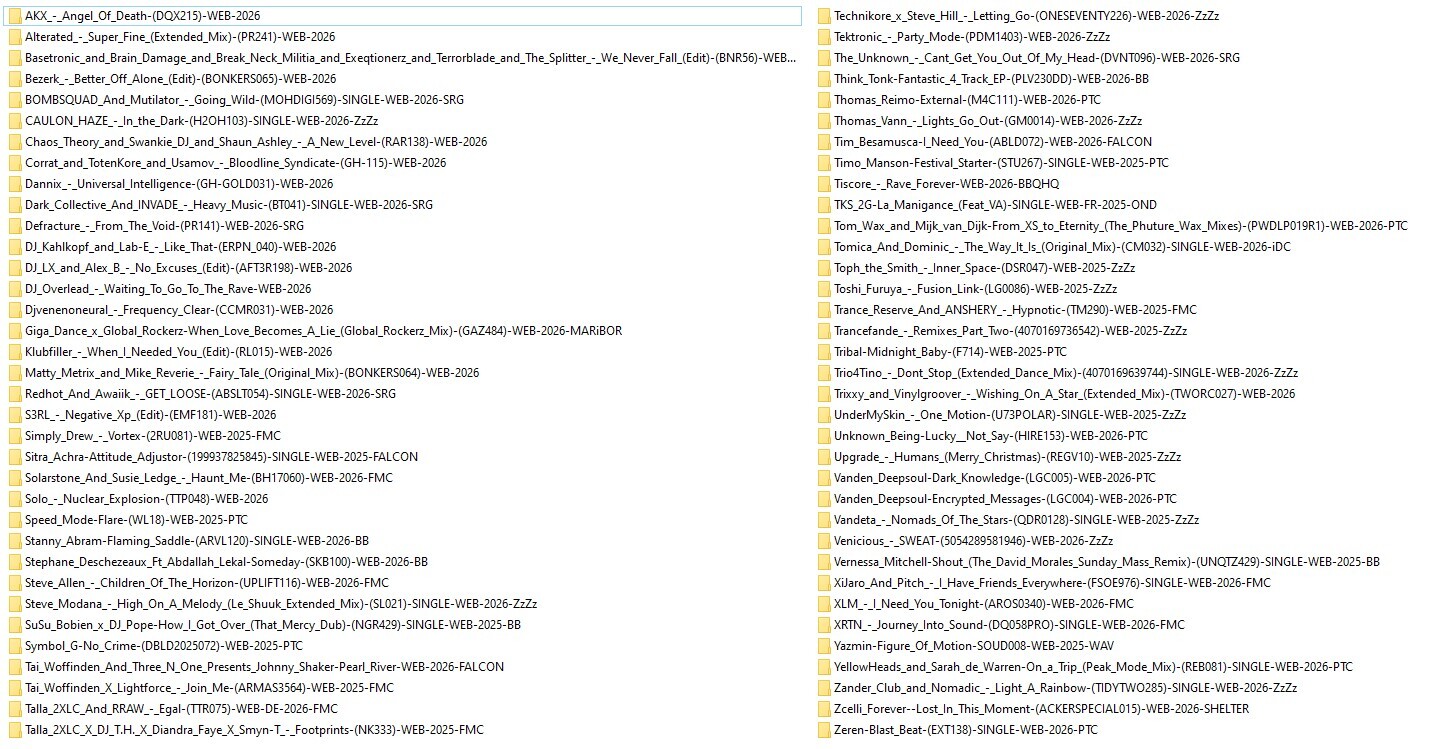Screen dimensions: 1434x749
Task: Click the Venicious SWEAT folder icon
Action: (823, 541)
